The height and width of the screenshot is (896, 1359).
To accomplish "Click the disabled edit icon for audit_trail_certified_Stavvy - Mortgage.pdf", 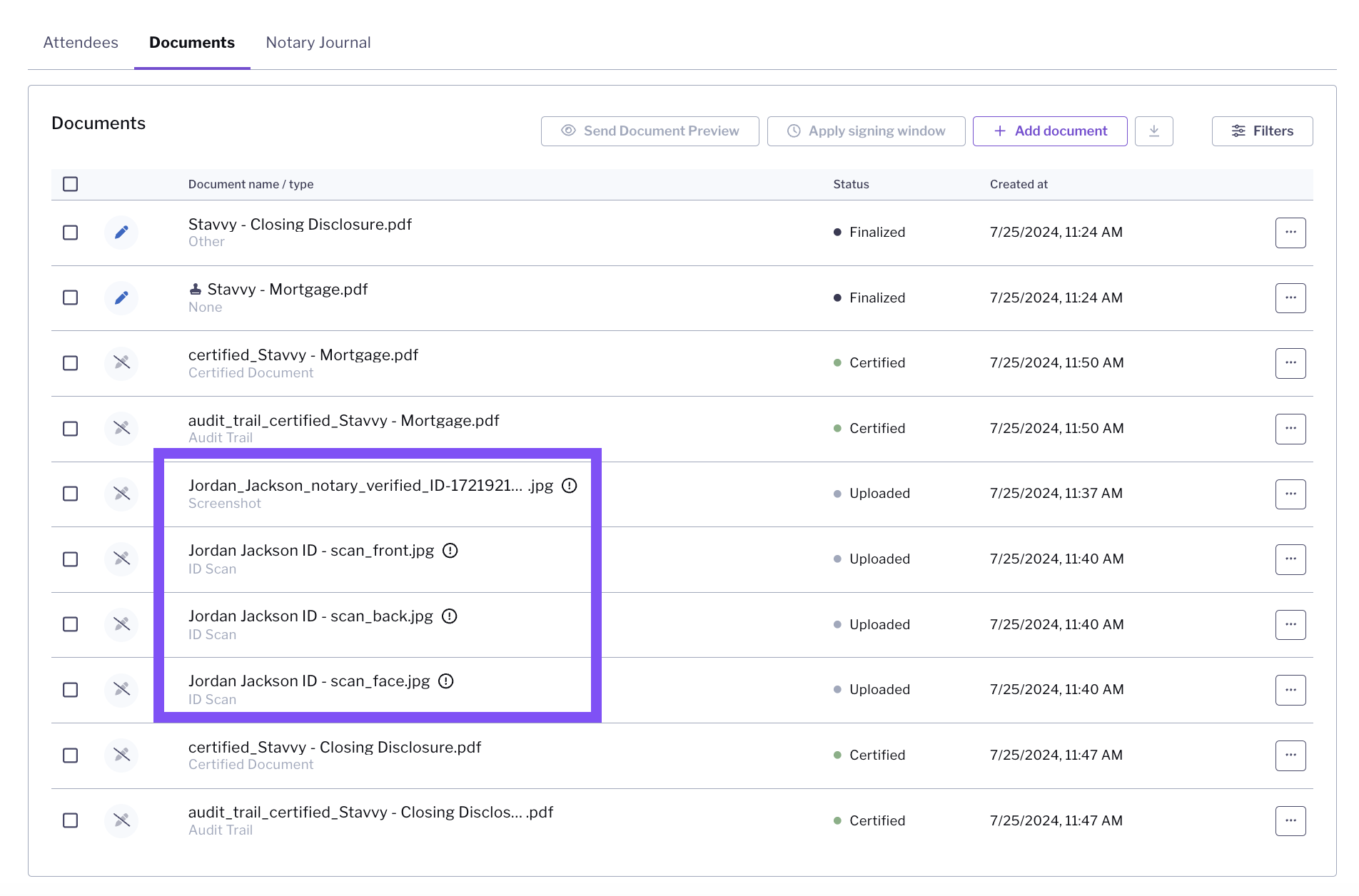I will pos(121,428).
